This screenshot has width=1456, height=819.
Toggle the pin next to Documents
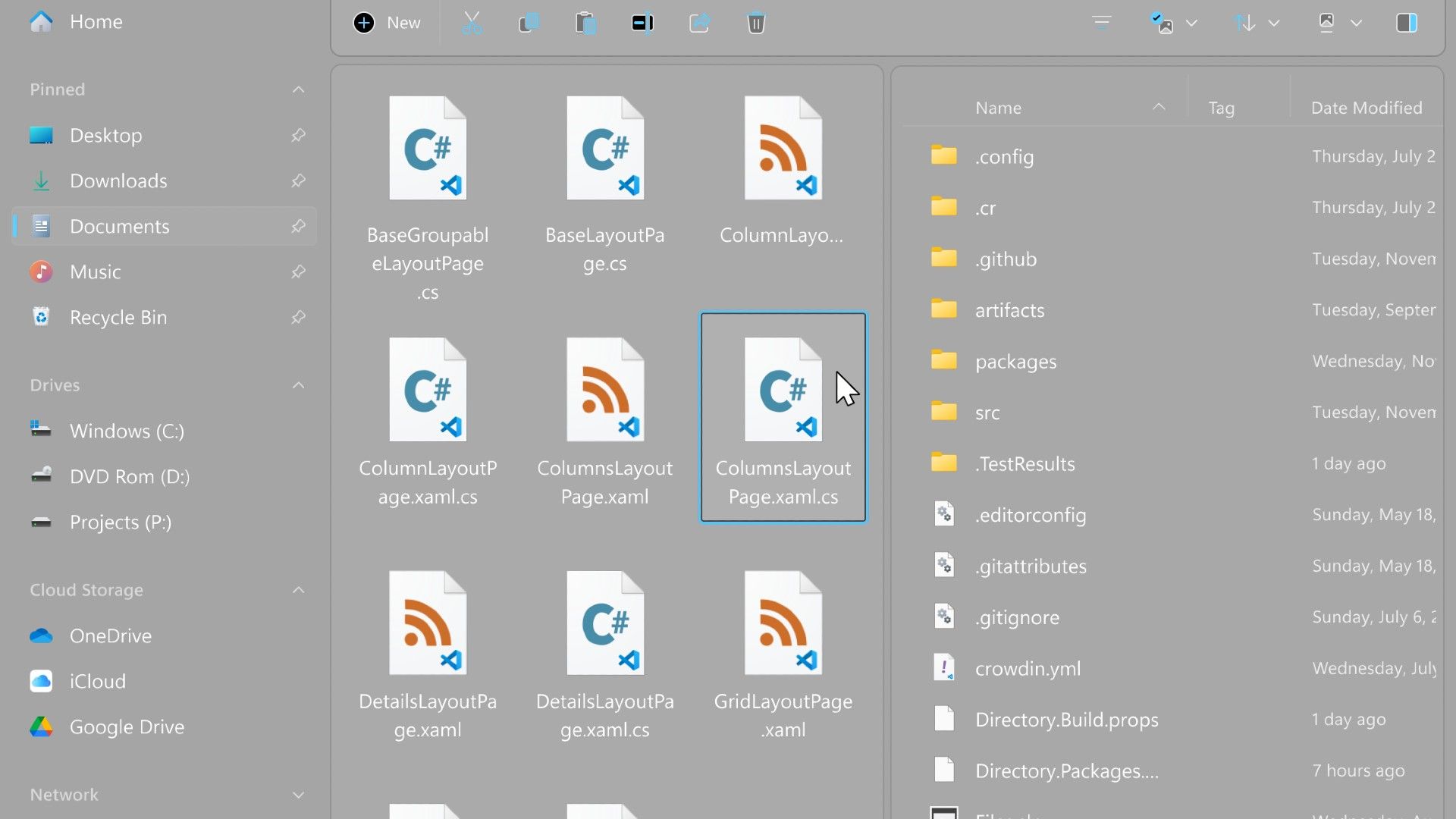298,226
